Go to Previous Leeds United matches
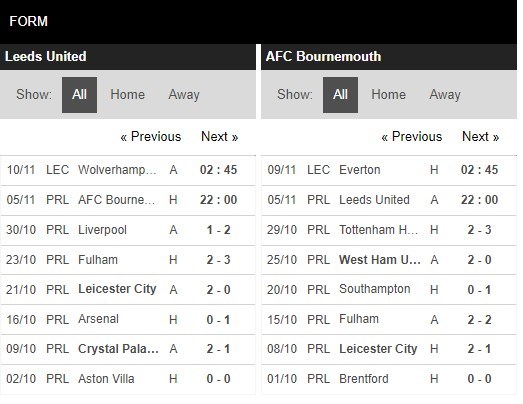Screen dimensions: 523x404 (x=151, y=137)
